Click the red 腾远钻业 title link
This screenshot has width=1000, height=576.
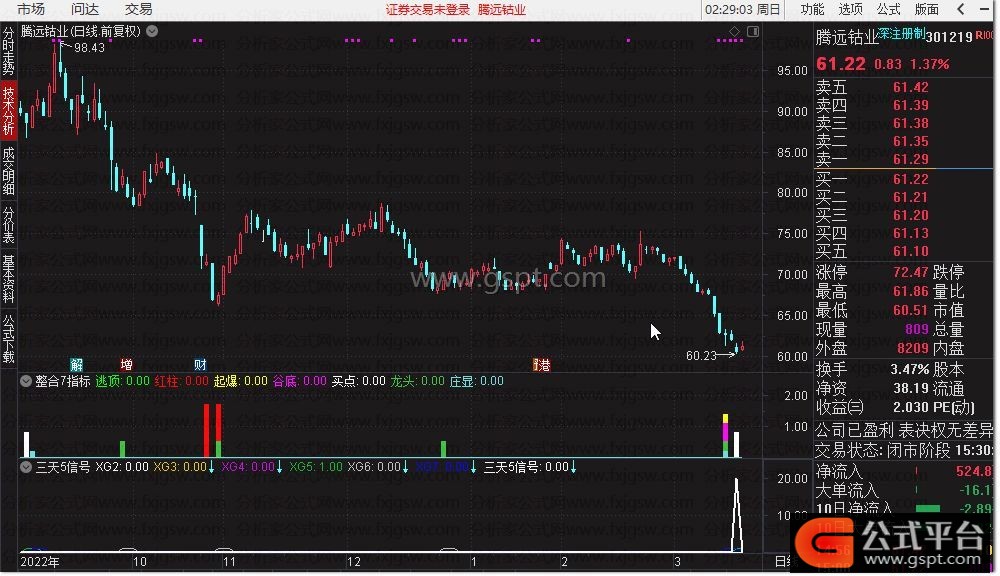pyautogui.click(x=502, y=10)
